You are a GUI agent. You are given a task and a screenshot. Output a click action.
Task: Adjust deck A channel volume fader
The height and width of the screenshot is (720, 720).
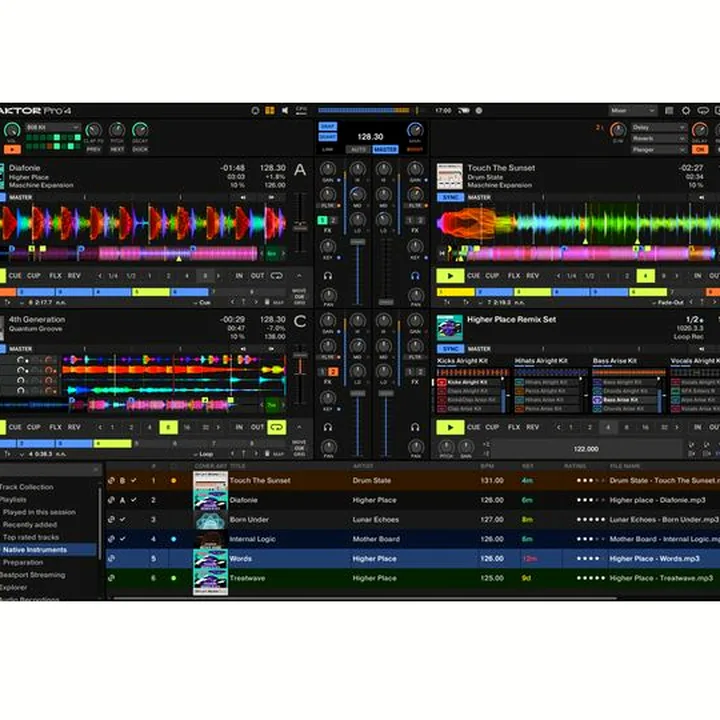358,242
